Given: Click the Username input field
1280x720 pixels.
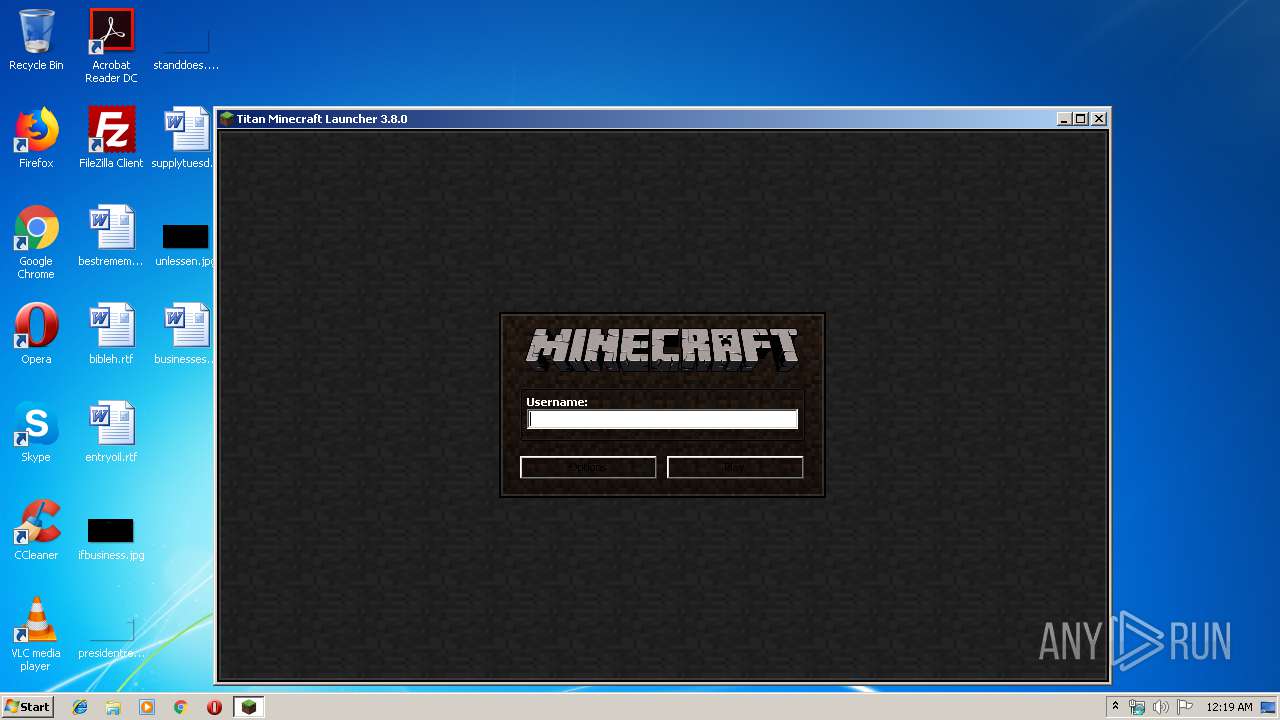Looking at the screenshot, I should point(662,420).
